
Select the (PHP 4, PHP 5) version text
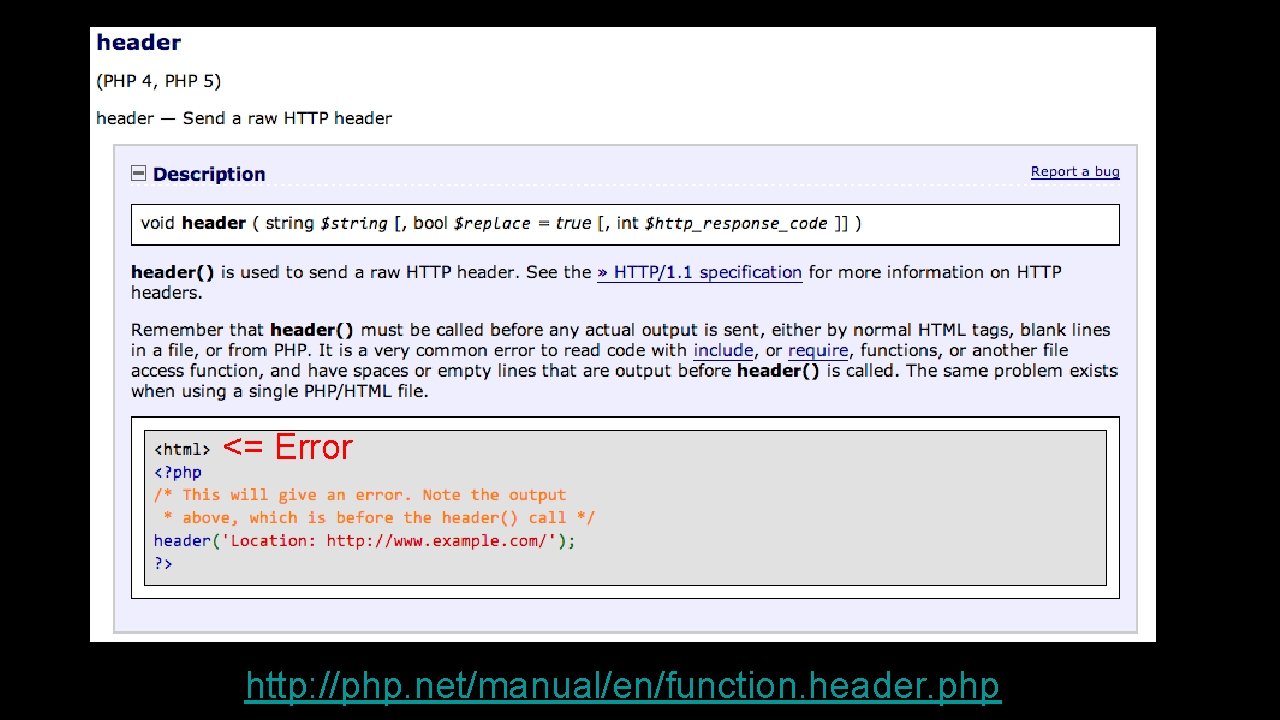[158, 81]
